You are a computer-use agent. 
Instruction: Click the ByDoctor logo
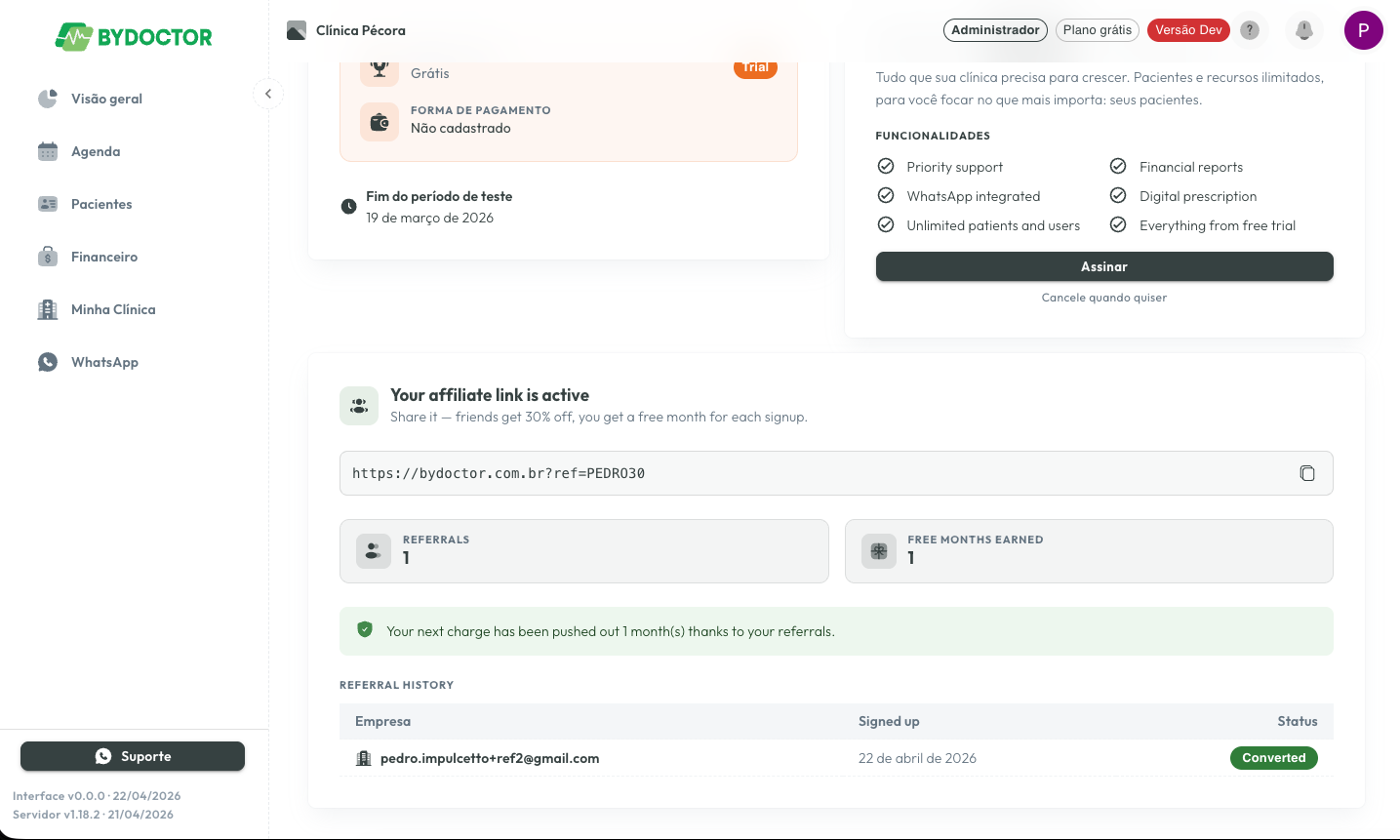click(134, 37)
